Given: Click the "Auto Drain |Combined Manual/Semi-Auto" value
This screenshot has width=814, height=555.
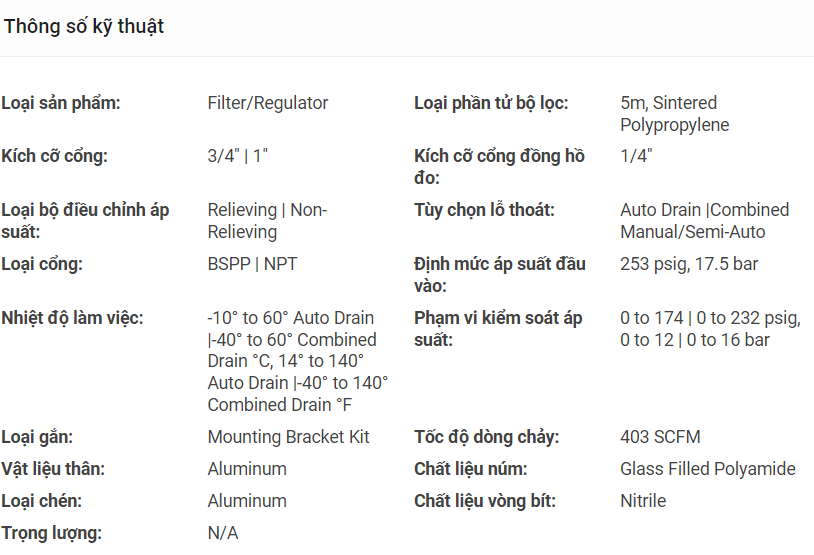Looking at the screenshot, I should (704, 221).
